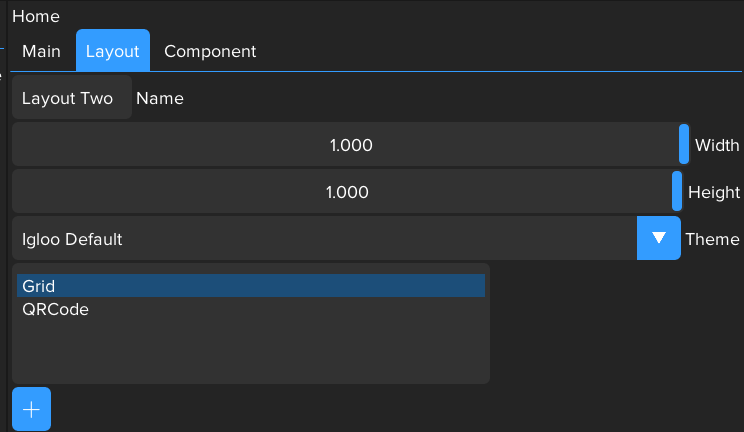
Task: Click the Name label
Action: coord(160,98)
